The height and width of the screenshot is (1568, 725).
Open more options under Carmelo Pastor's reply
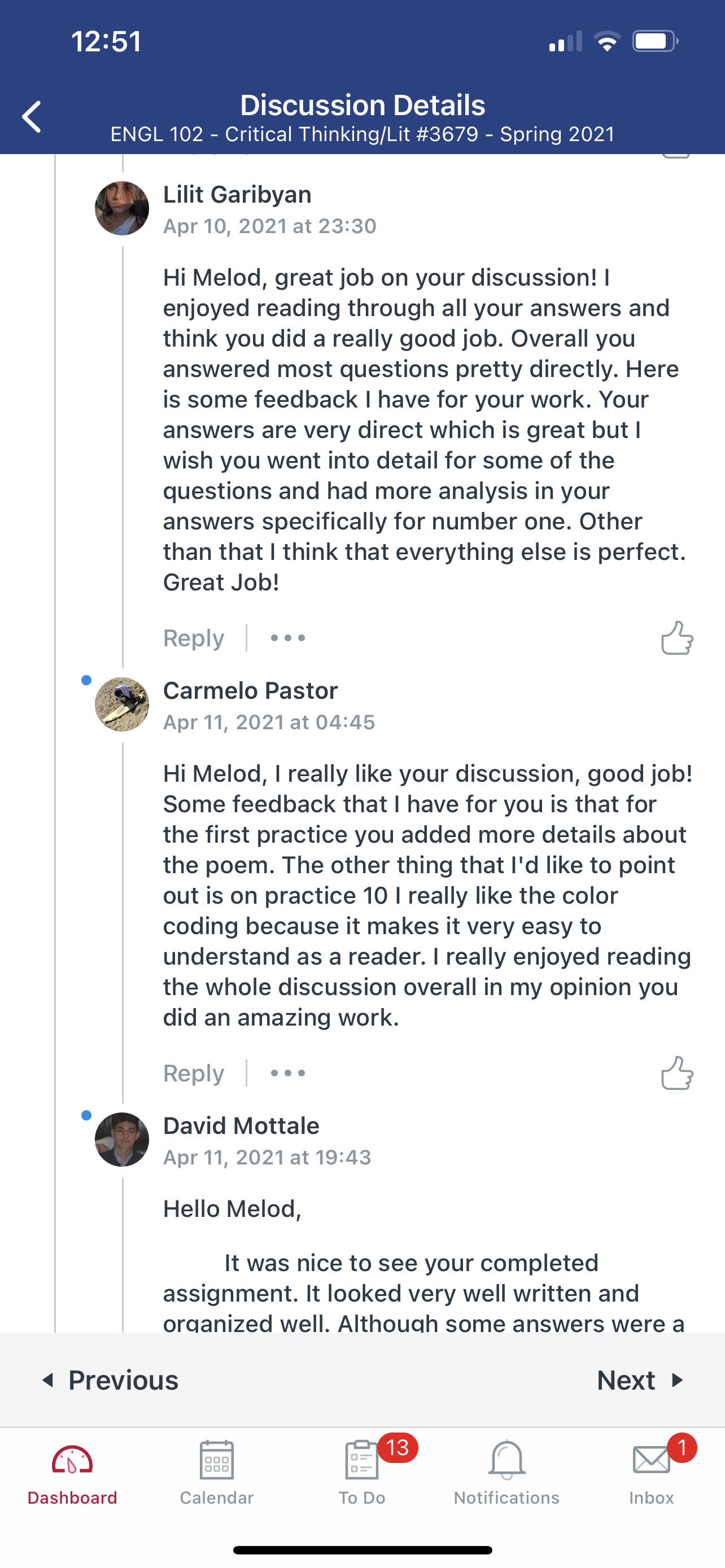point(287,1073)
